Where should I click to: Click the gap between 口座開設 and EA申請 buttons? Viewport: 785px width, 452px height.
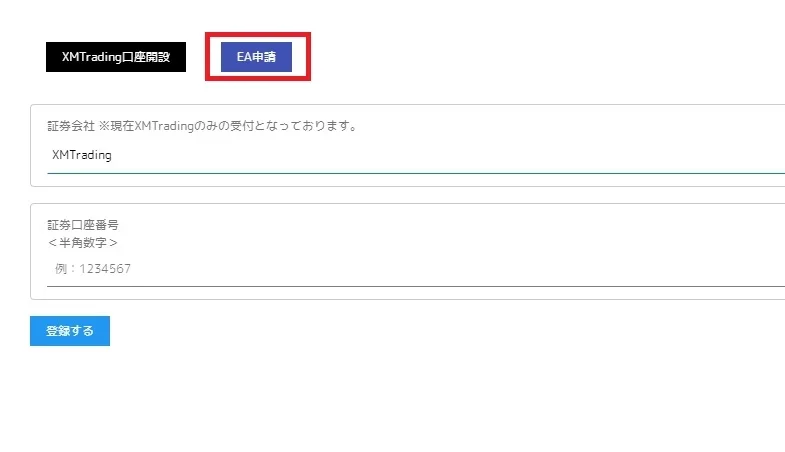(x=195, y=57)
